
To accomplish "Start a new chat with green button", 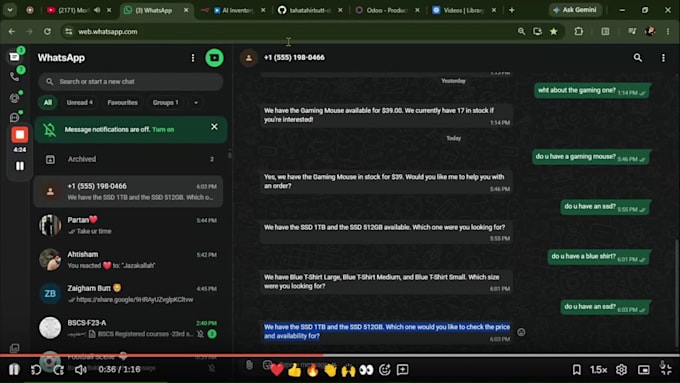I will point(214,58).
